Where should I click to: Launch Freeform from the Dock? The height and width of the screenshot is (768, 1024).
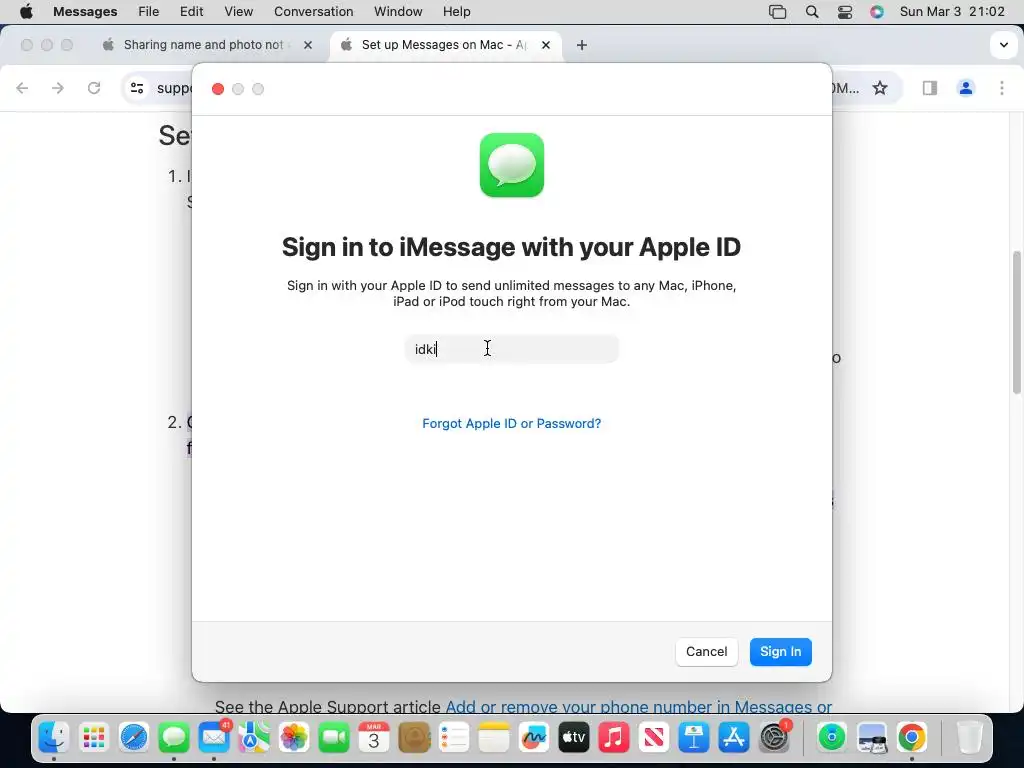tap(534, 737)
